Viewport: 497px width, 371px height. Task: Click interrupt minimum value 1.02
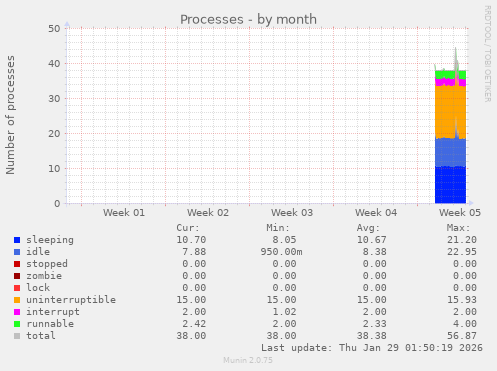(x=284, y=312)
